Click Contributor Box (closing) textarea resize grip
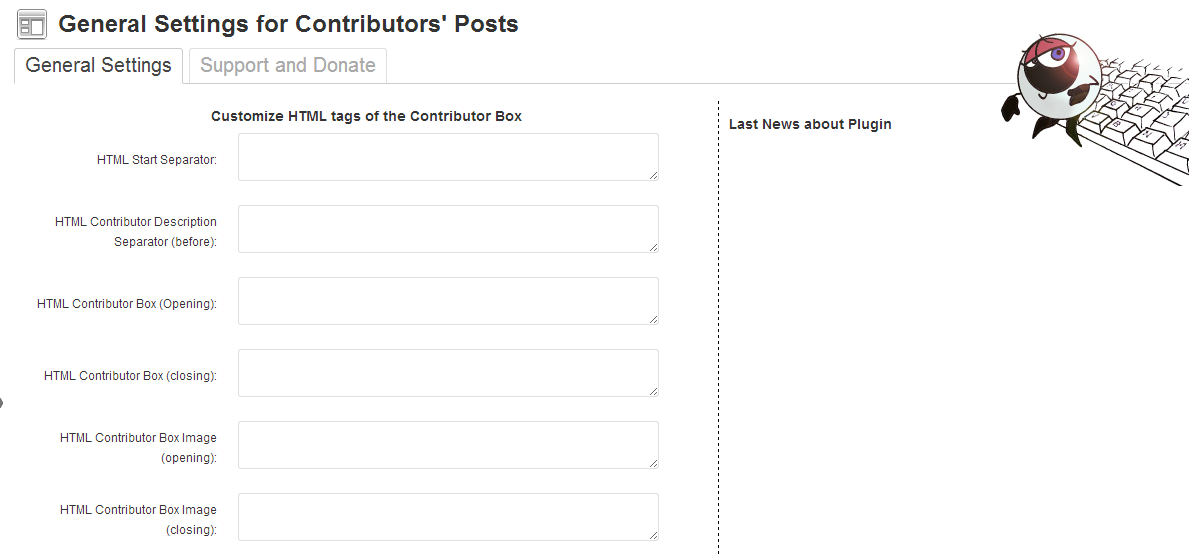Viewport: 1189px width, 555px height. click(653, 391)
